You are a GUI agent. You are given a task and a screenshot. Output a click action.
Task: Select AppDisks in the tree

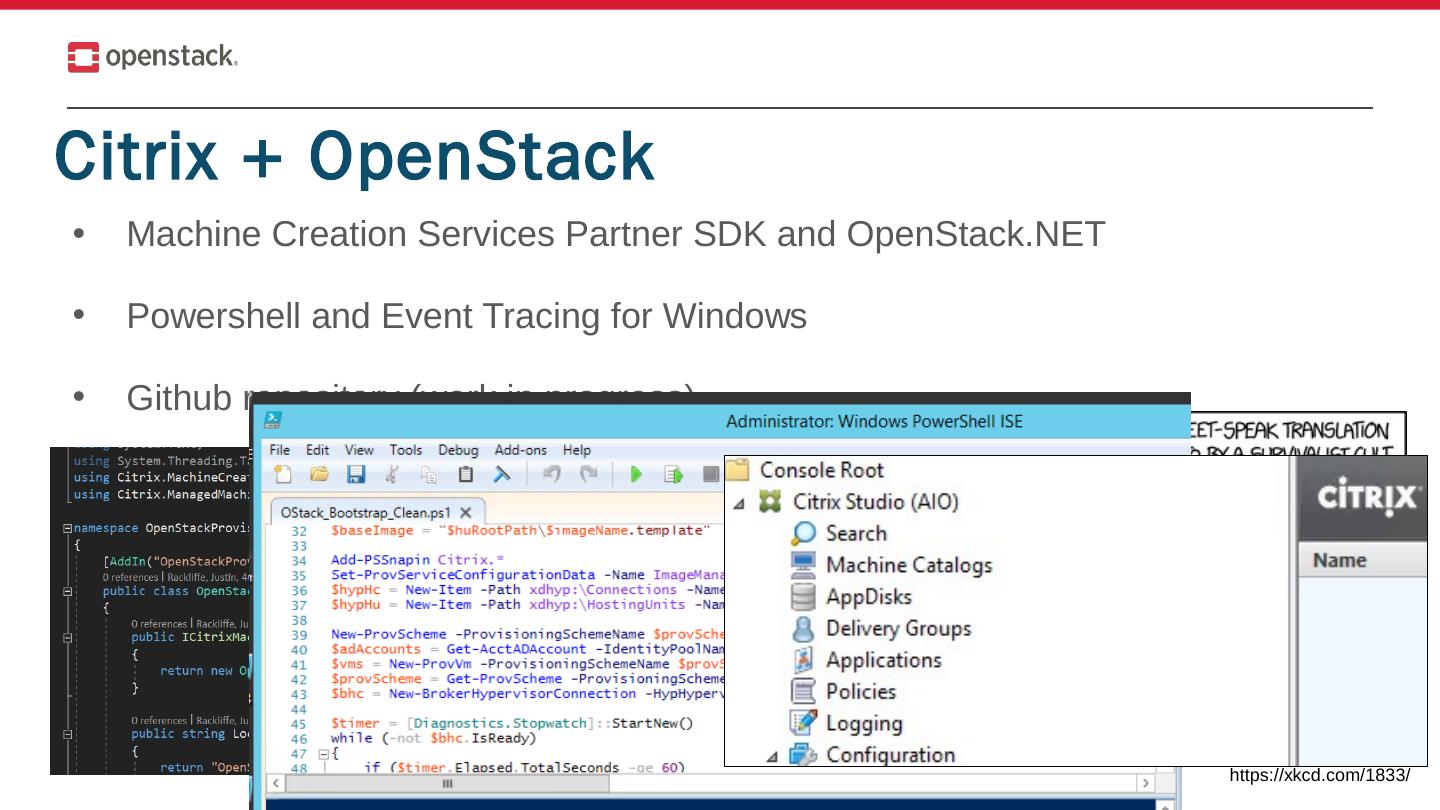[x=869, y=597]
